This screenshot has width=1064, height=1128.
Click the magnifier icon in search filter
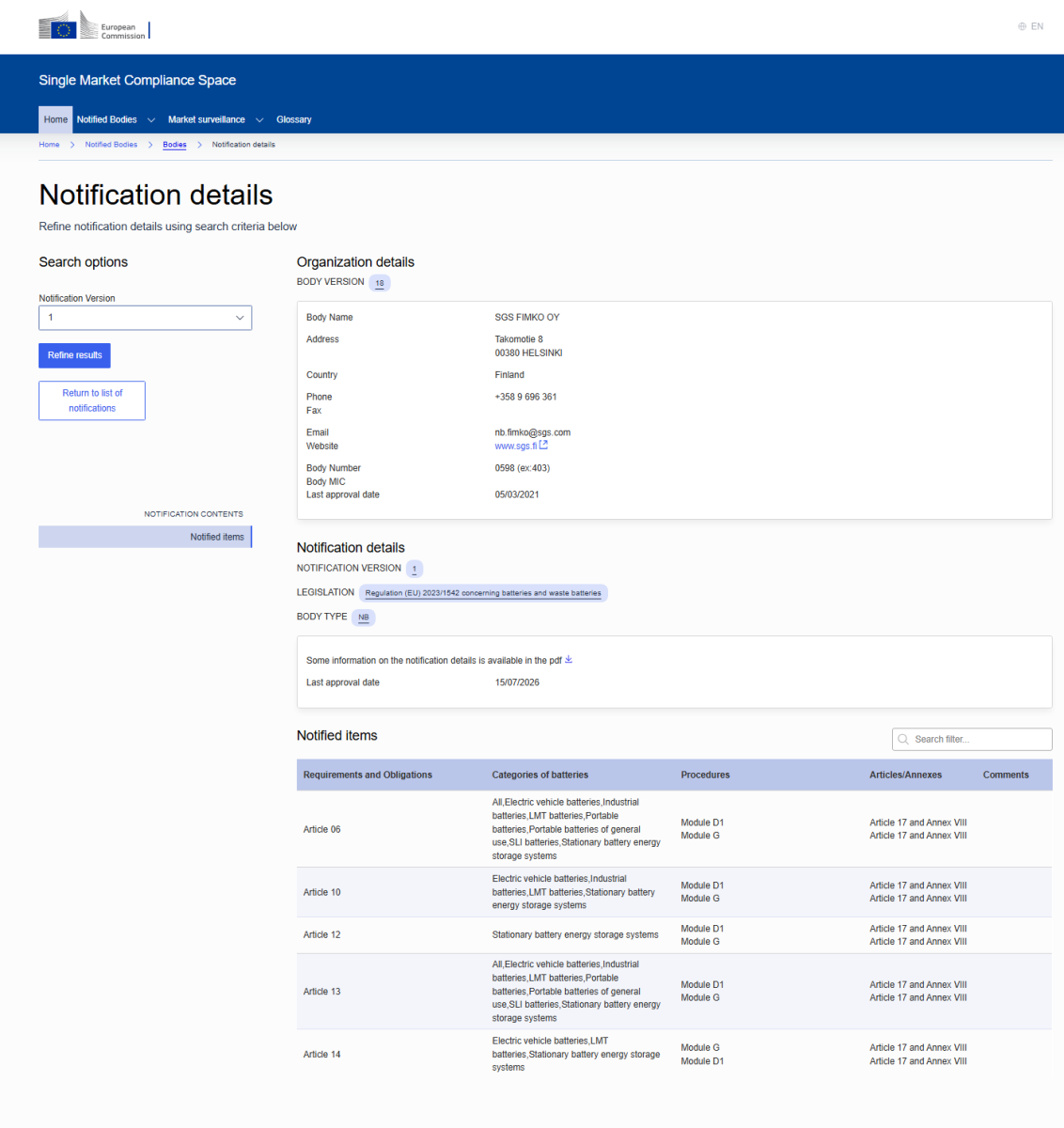point(904,740)
